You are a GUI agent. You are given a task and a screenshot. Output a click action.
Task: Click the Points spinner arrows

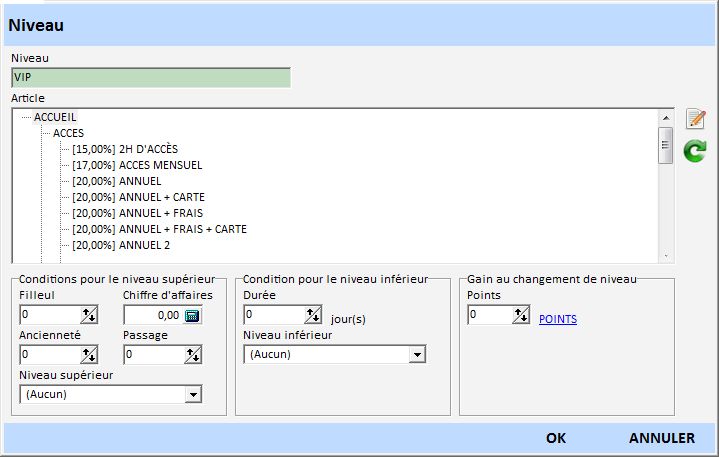(x=521, y=316)
